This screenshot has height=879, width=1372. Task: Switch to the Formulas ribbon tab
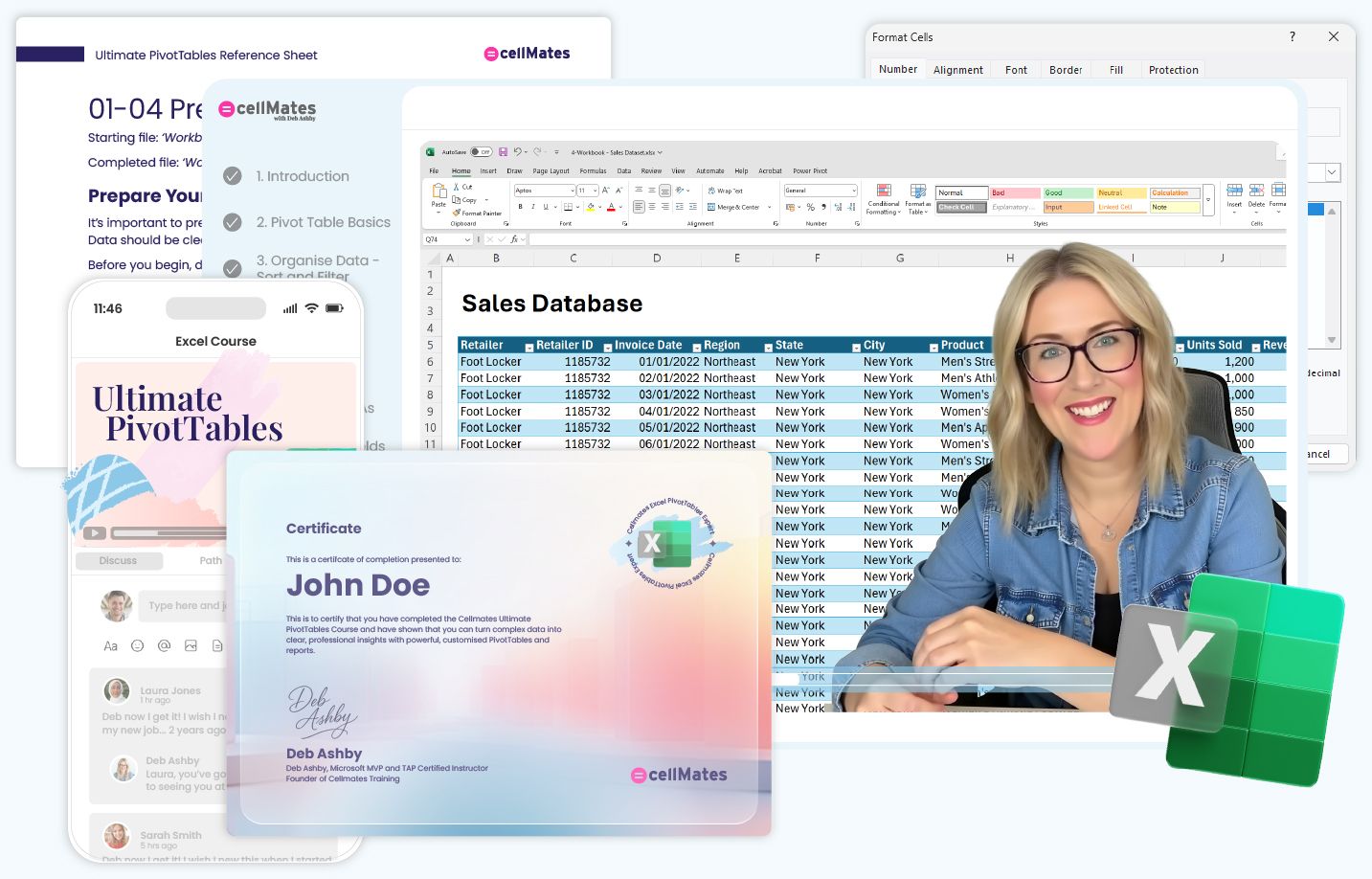point(593,171)
